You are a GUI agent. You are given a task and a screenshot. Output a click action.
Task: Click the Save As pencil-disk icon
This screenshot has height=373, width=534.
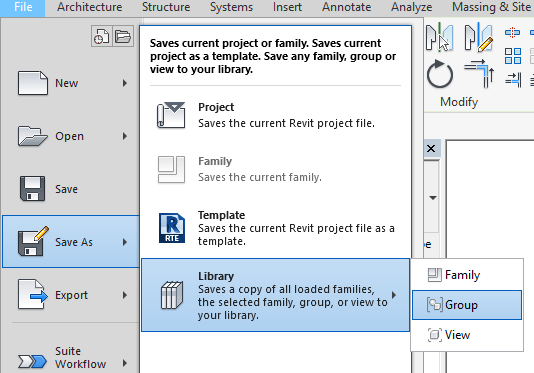[33, 241]
